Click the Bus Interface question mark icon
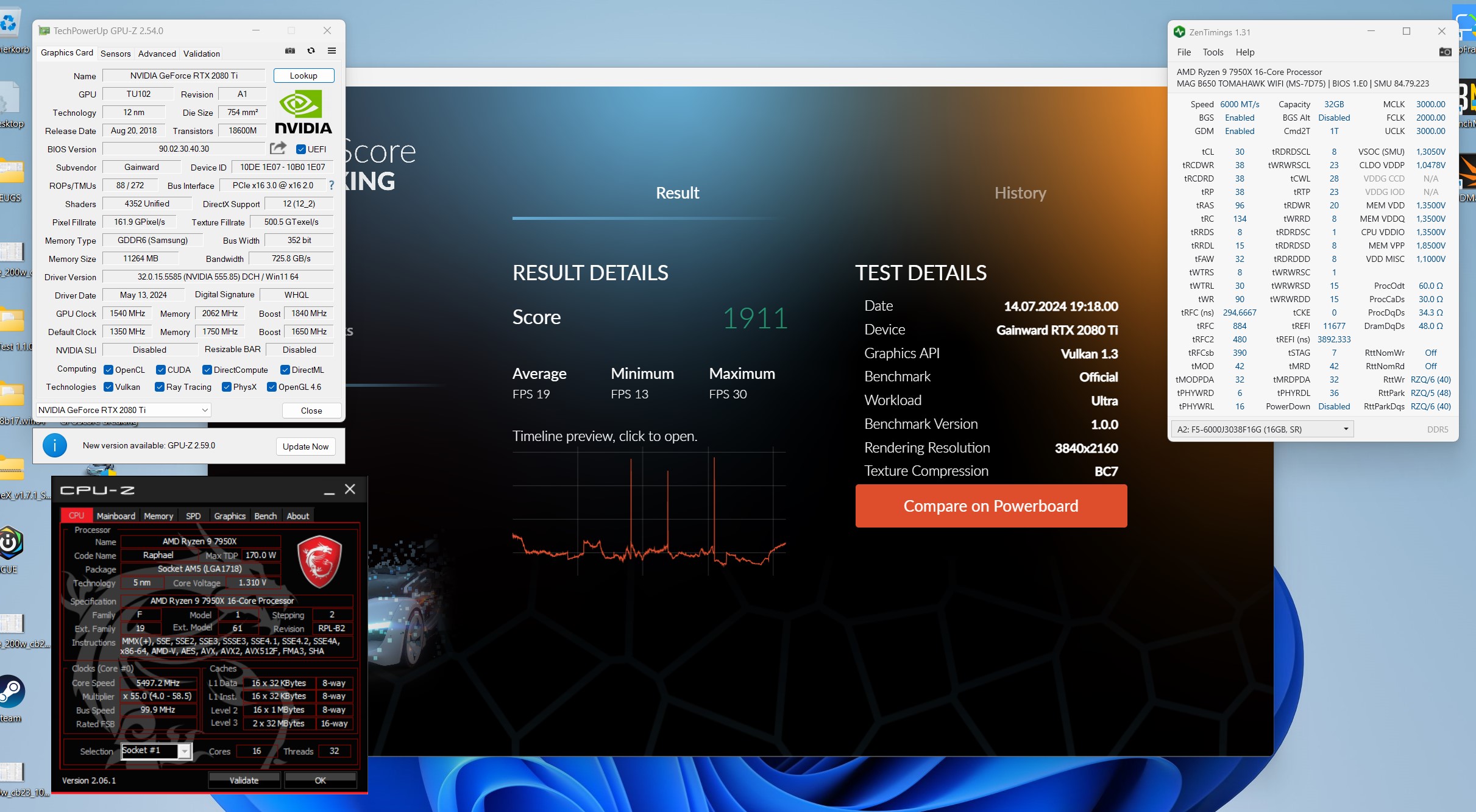 pos(332,185)
